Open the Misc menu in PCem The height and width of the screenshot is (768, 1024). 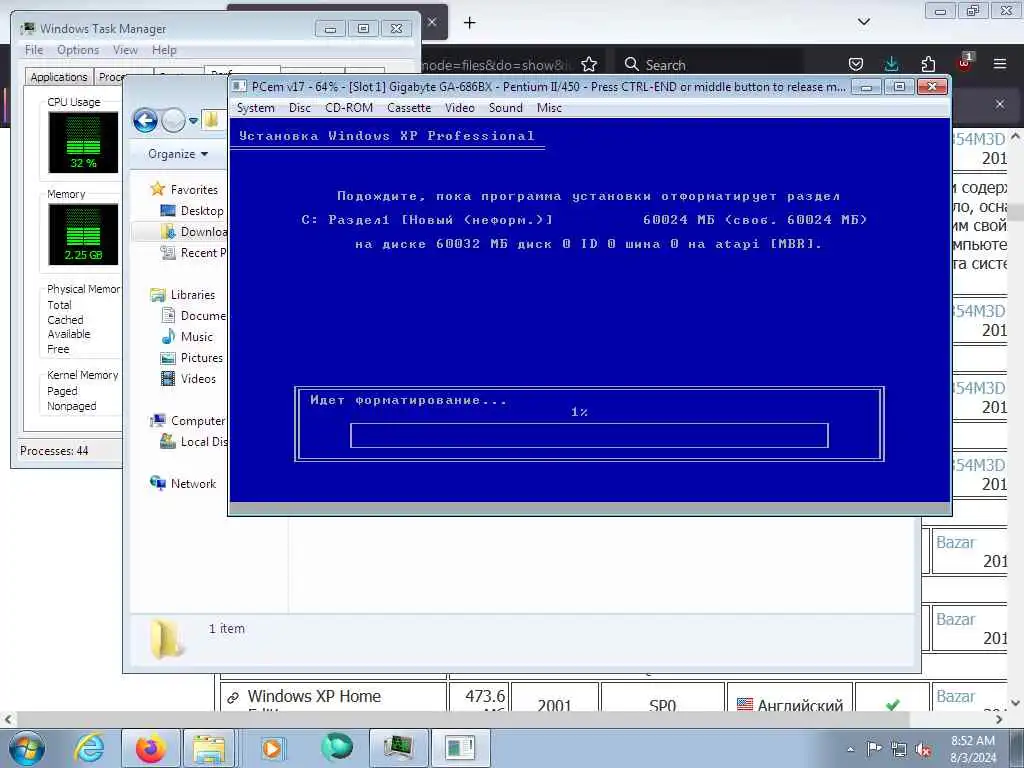(549, 108)
